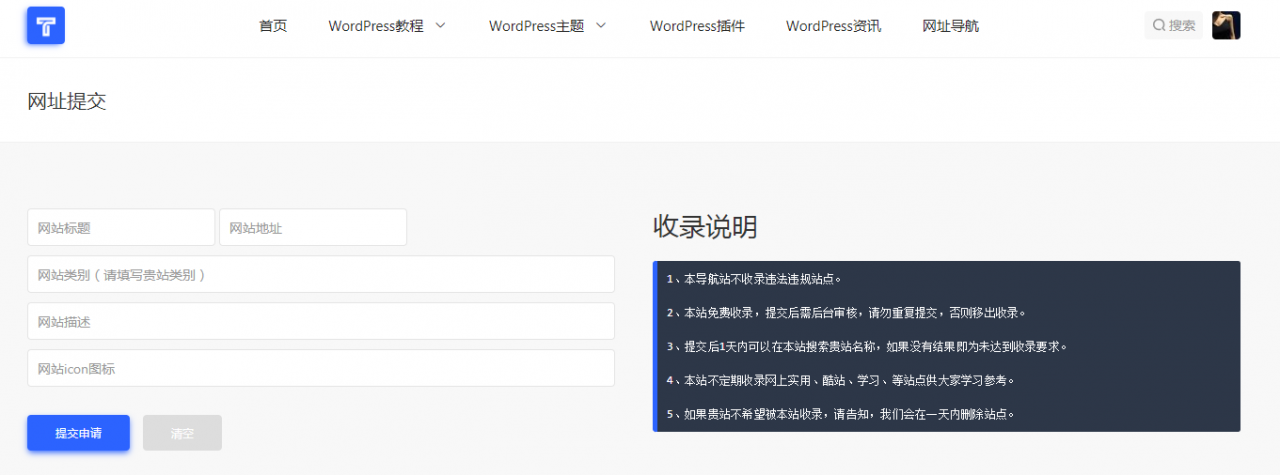Image resolution: width=1280 pixels, height=475 pixels.
Task: Click into the 网站地址 field
Action: click(313, 227)
